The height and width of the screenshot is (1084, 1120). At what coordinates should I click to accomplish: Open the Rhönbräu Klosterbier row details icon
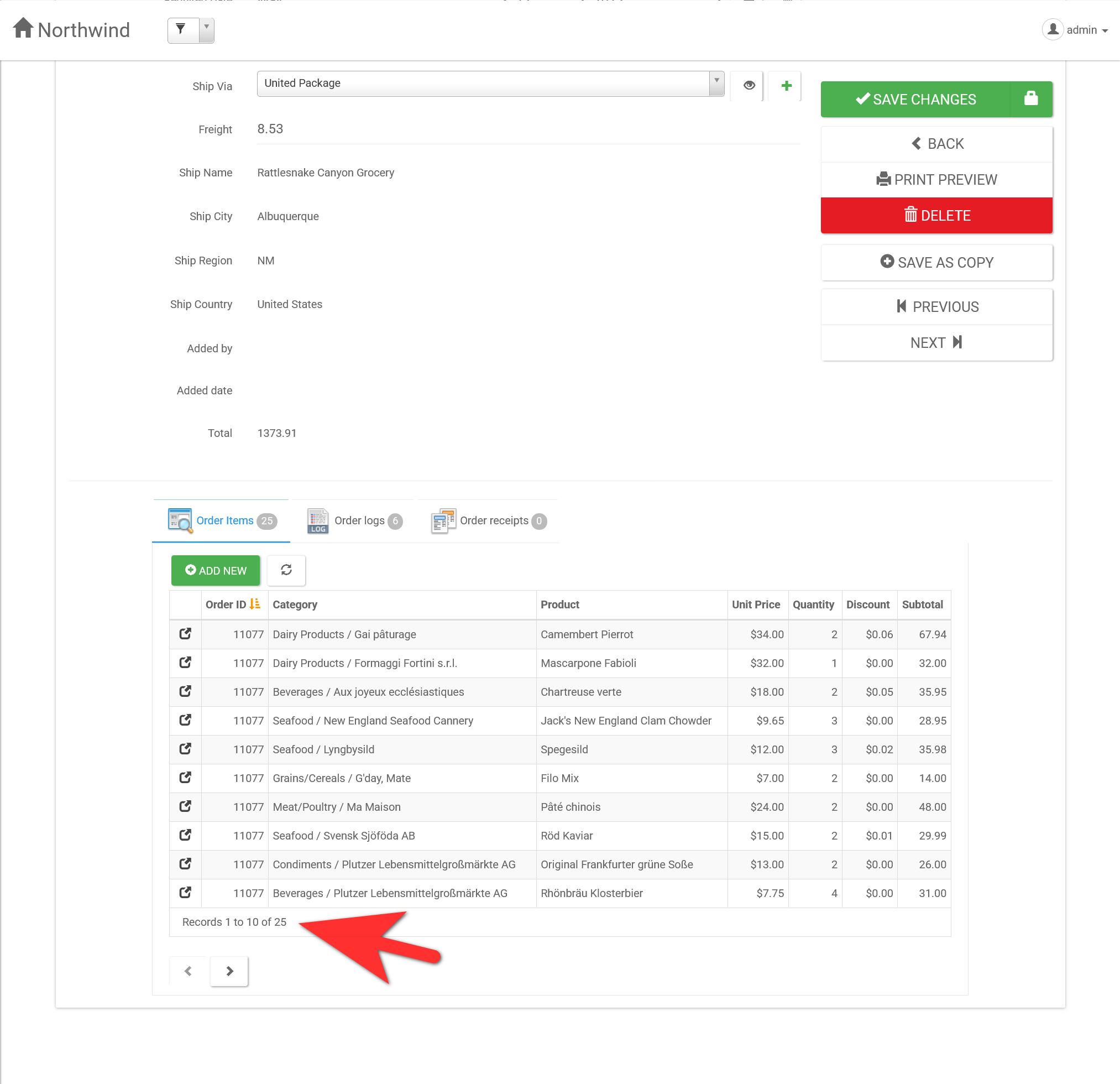[x=185, y=892]
